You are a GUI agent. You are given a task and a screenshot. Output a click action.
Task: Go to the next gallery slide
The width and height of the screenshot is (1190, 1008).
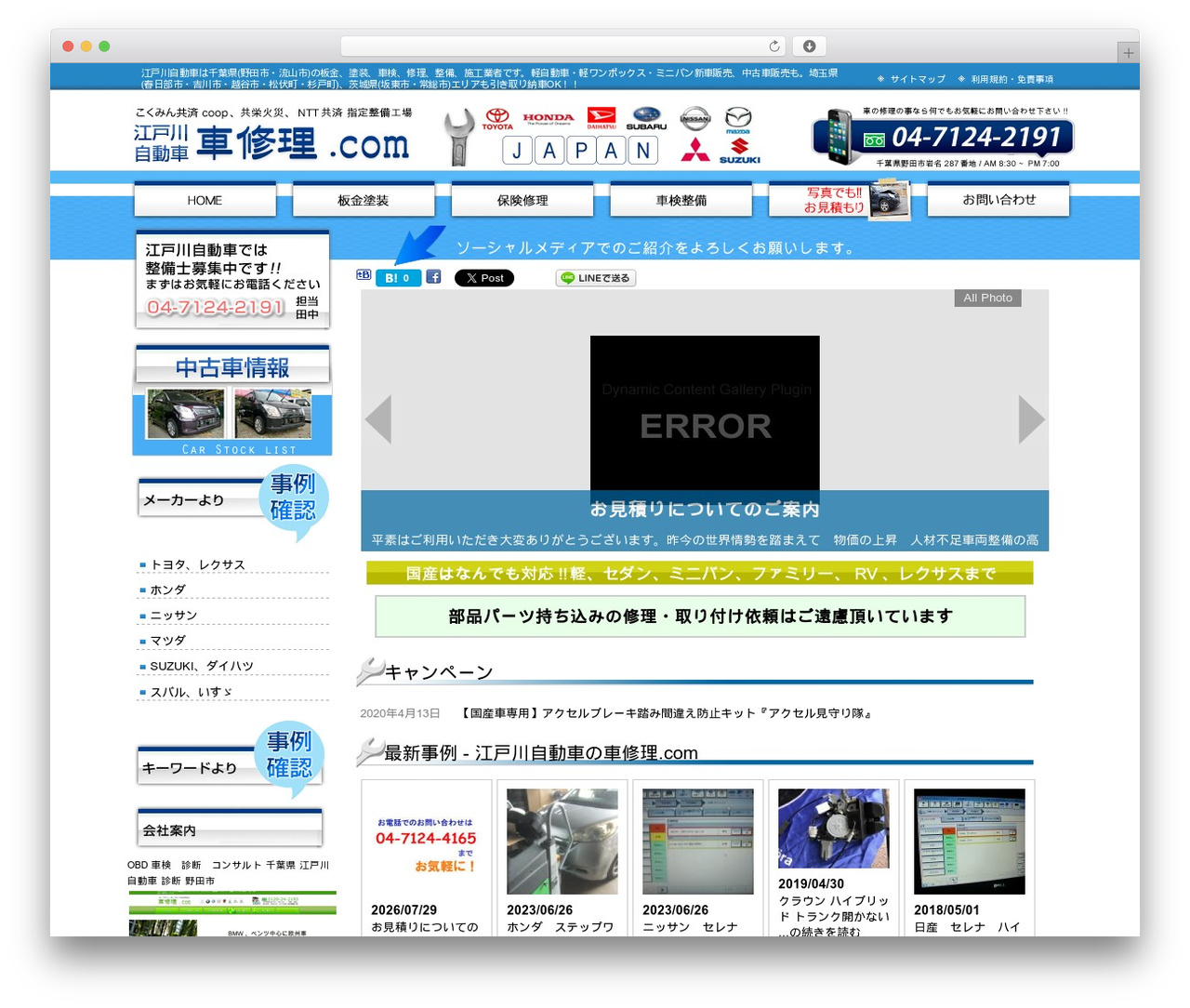point(1031,419)
